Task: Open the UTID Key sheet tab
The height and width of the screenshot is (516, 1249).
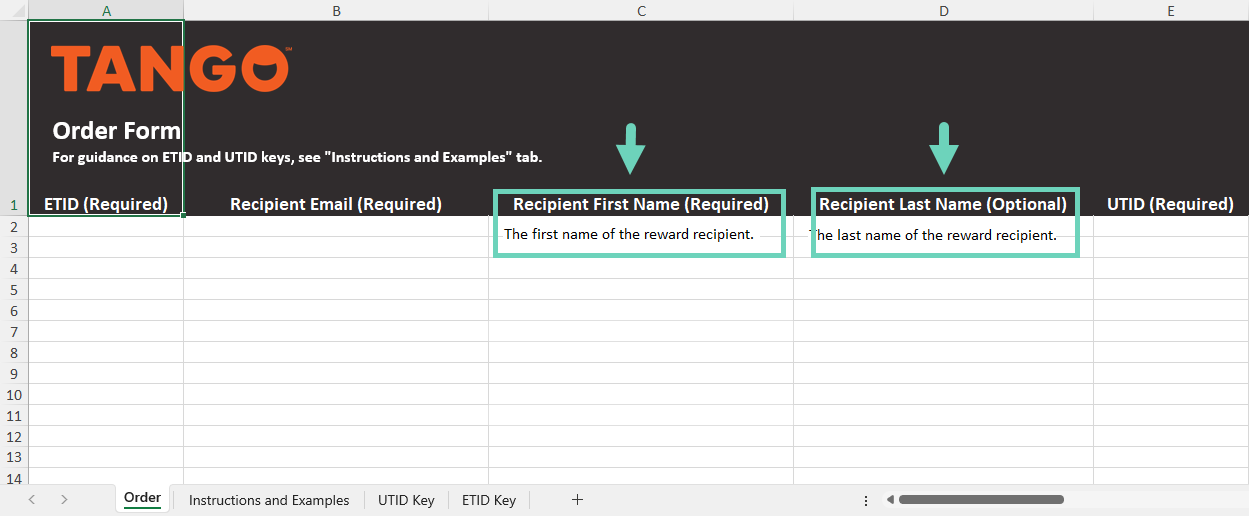Action: tap(406, 500)
